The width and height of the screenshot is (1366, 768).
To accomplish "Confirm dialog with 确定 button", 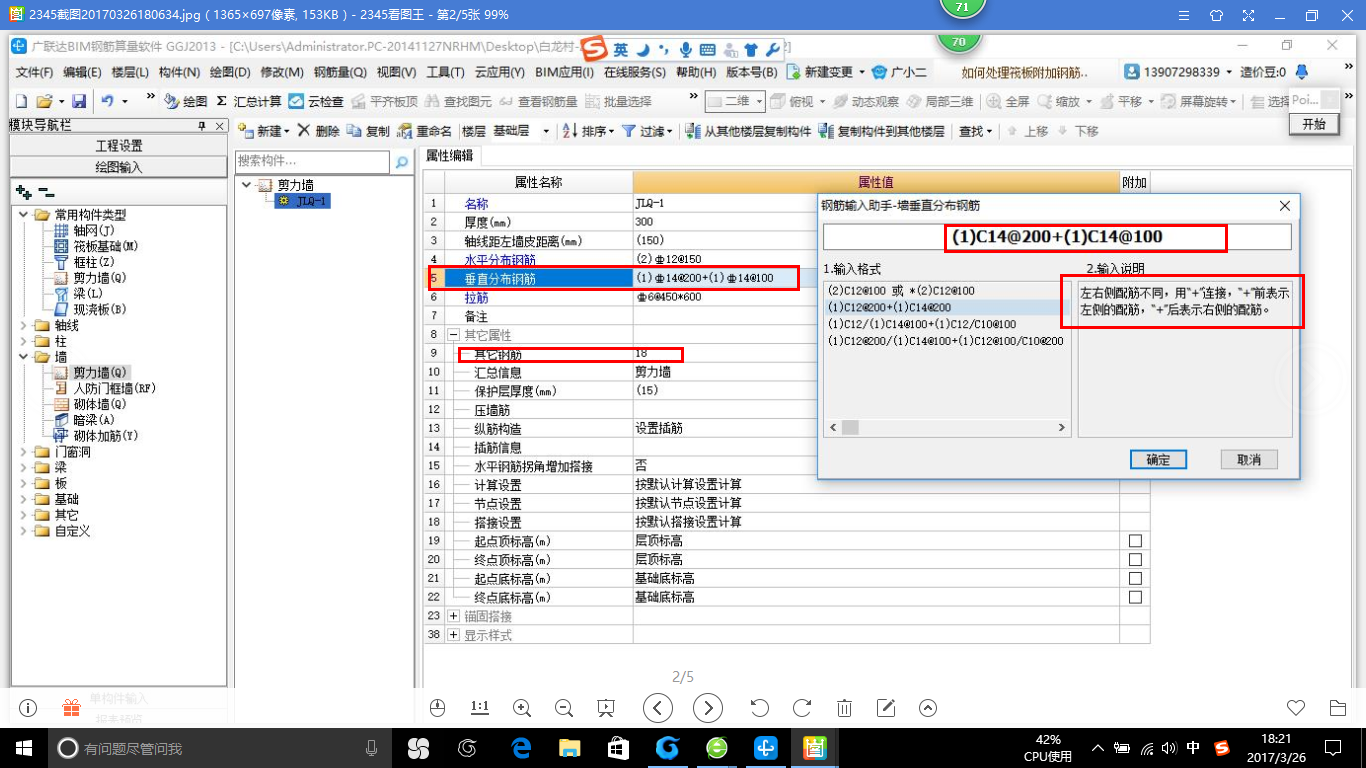I will tap(1158, 460).
